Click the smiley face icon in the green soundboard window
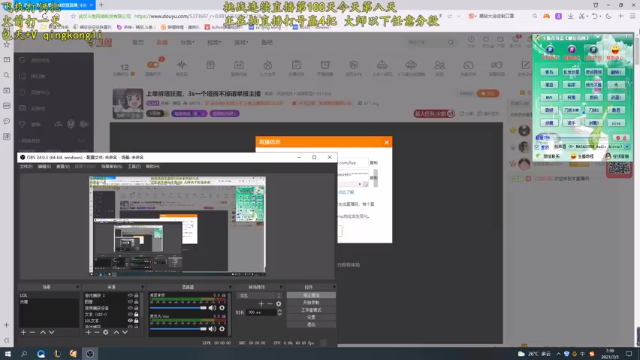Image resolution: width=640 pixels, height=360 pixels. coord(615,50)
